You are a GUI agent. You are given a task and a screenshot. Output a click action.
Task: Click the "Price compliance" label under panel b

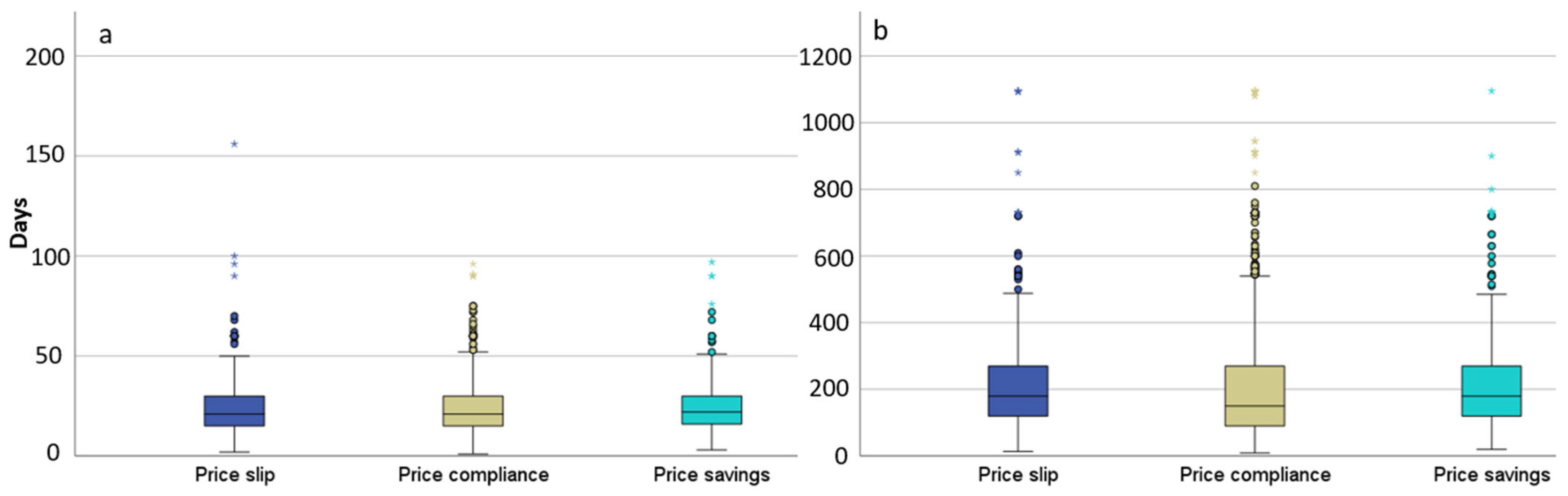point(1255,475)
